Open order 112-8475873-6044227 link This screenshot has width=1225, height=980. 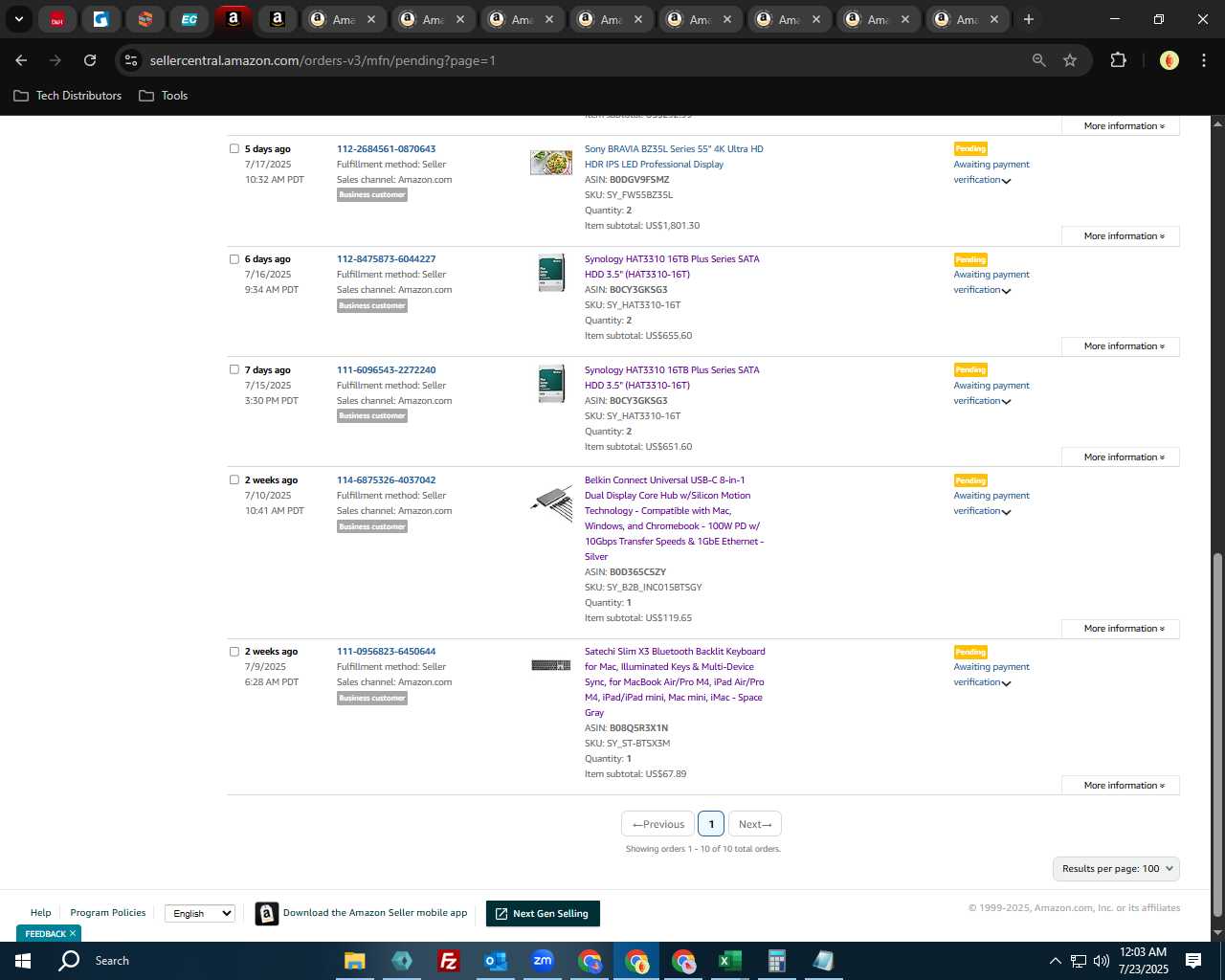(x=386, y=258)
